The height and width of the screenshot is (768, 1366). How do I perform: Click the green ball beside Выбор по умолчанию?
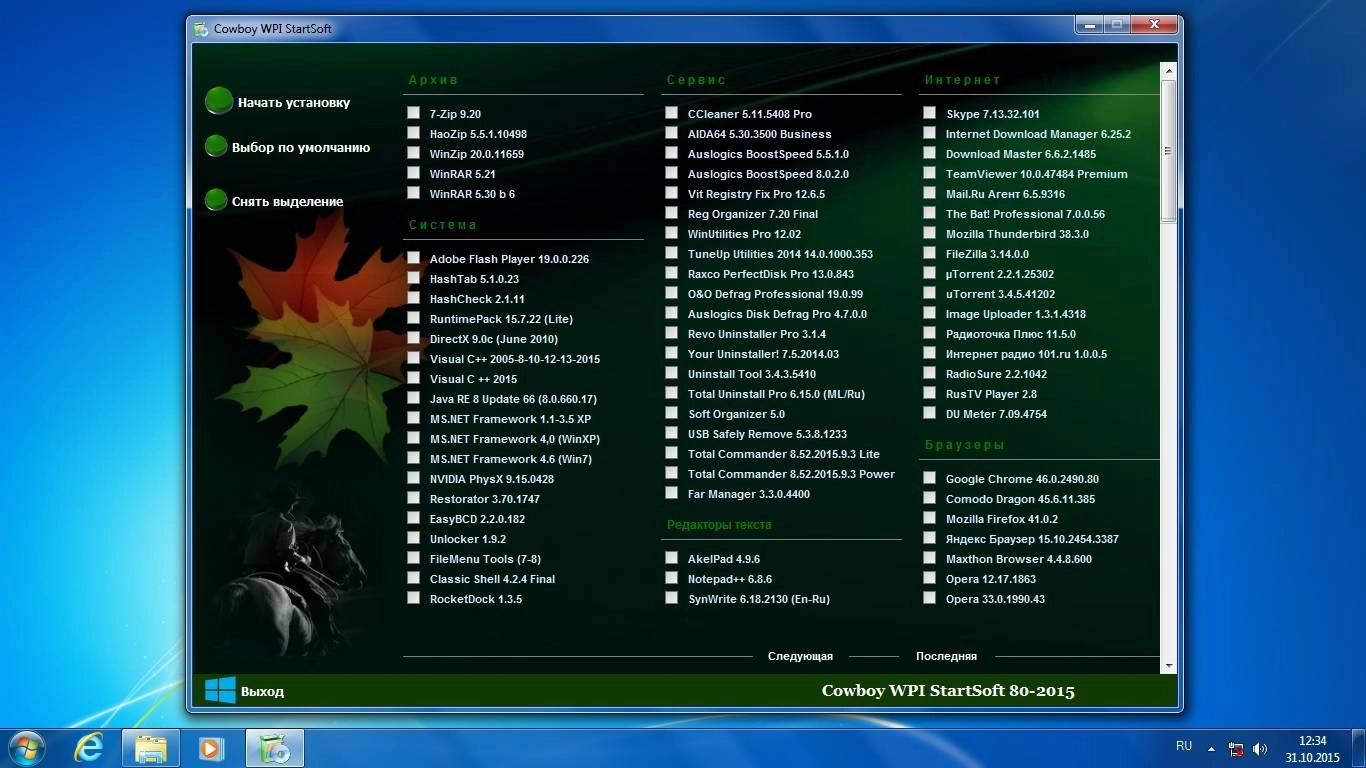pos(216,146)
